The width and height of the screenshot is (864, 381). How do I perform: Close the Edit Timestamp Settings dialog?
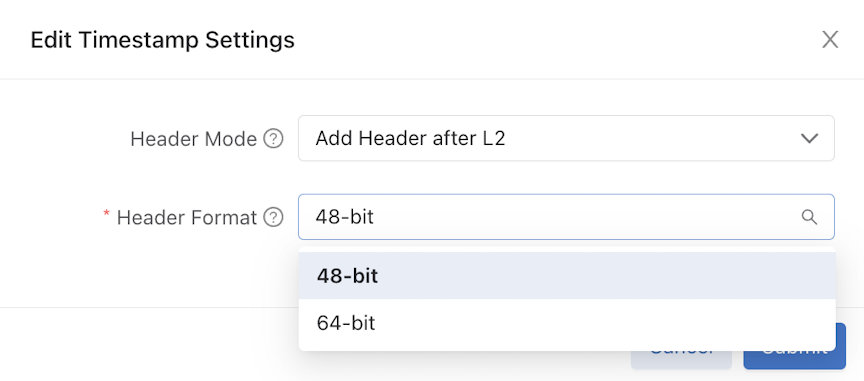(x=830, y=40)
